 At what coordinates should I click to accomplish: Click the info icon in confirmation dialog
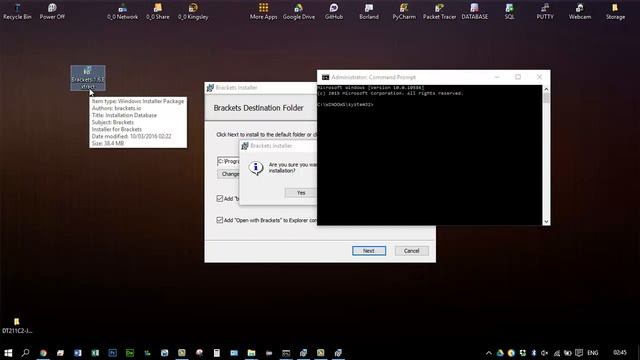(256, 167)
